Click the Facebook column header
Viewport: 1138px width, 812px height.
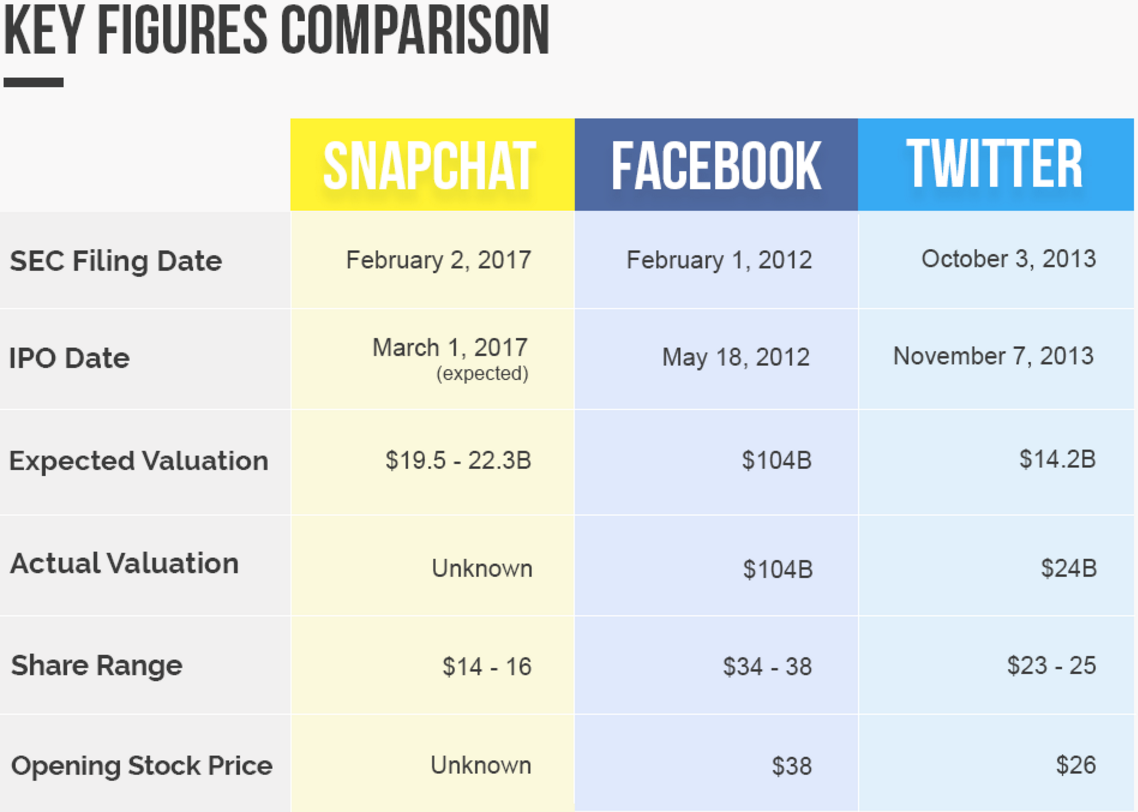pyautogui.click(x=716, y=165)
